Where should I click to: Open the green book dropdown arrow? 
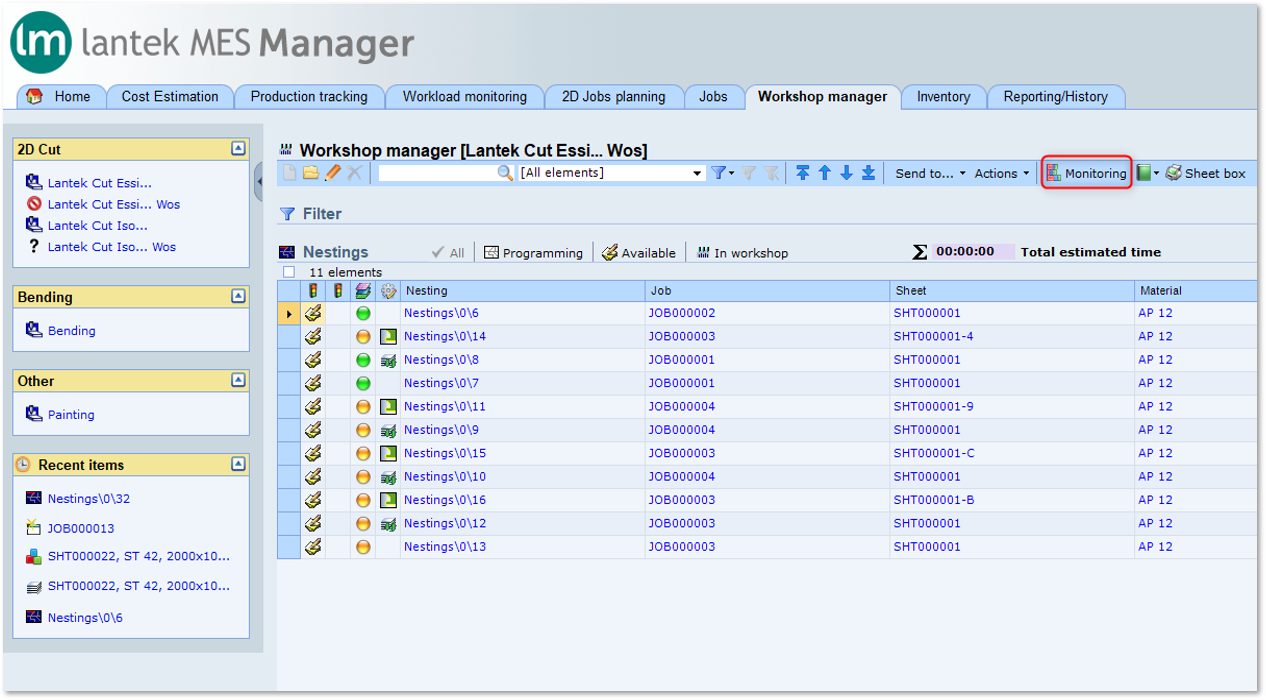tap(1157, 174)
